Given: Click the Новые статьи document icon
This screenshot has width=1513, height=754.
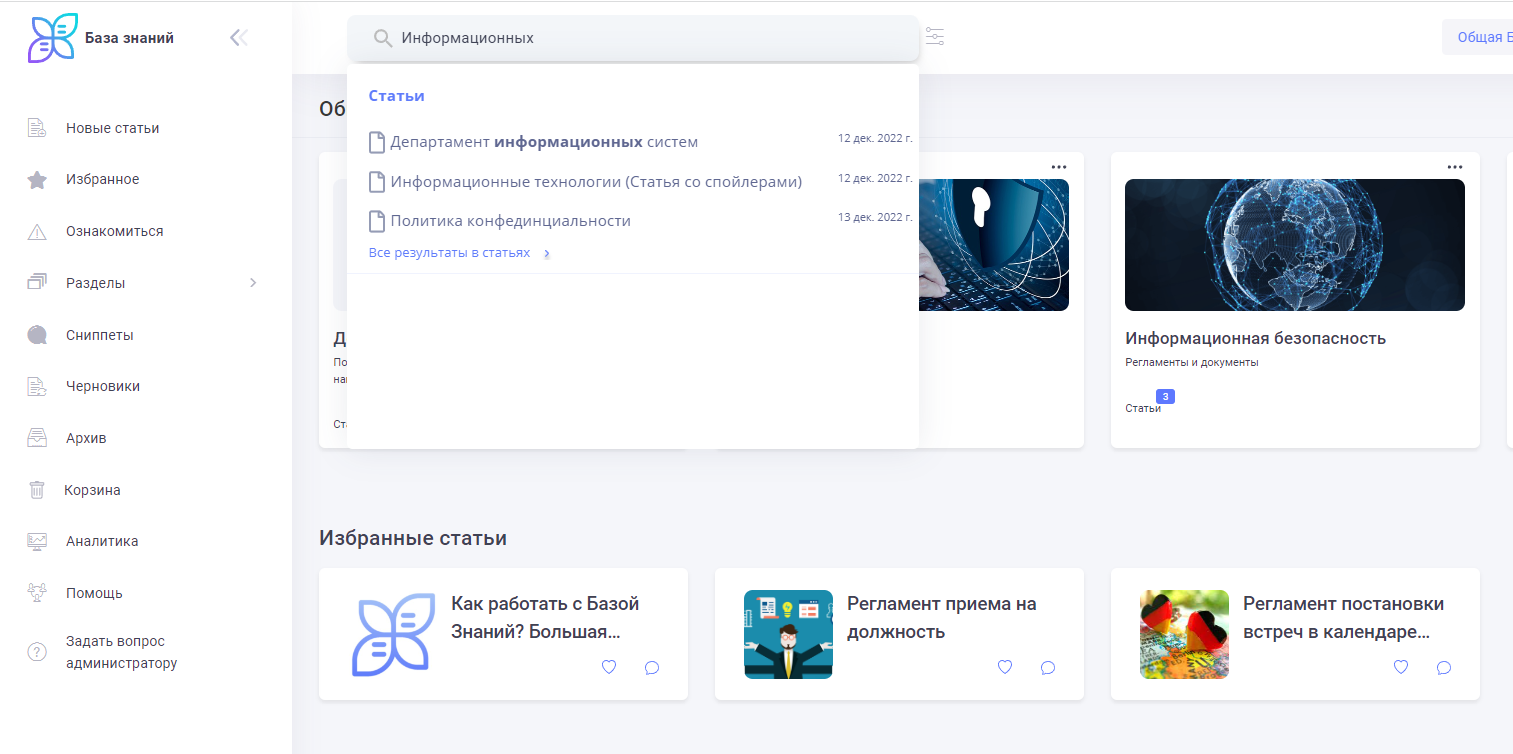Looking at the screenshot, I should pos(37,128).
